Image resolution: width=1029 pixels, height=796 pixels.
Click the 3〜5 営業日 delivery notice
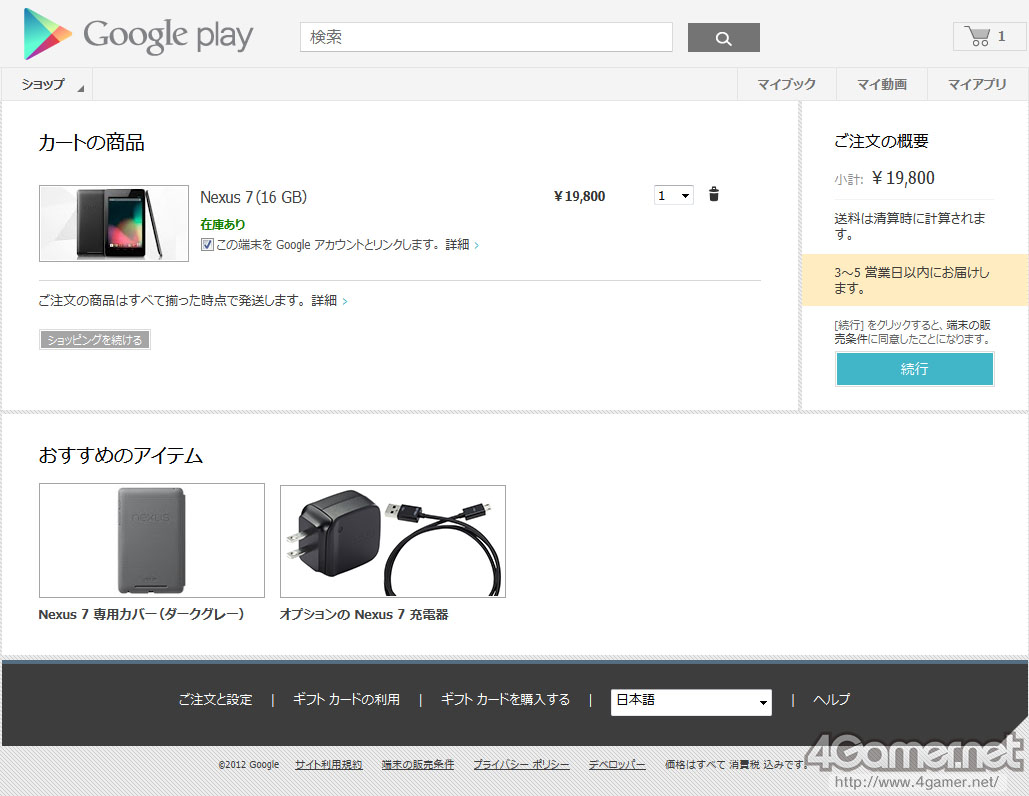tap(915, 280)
